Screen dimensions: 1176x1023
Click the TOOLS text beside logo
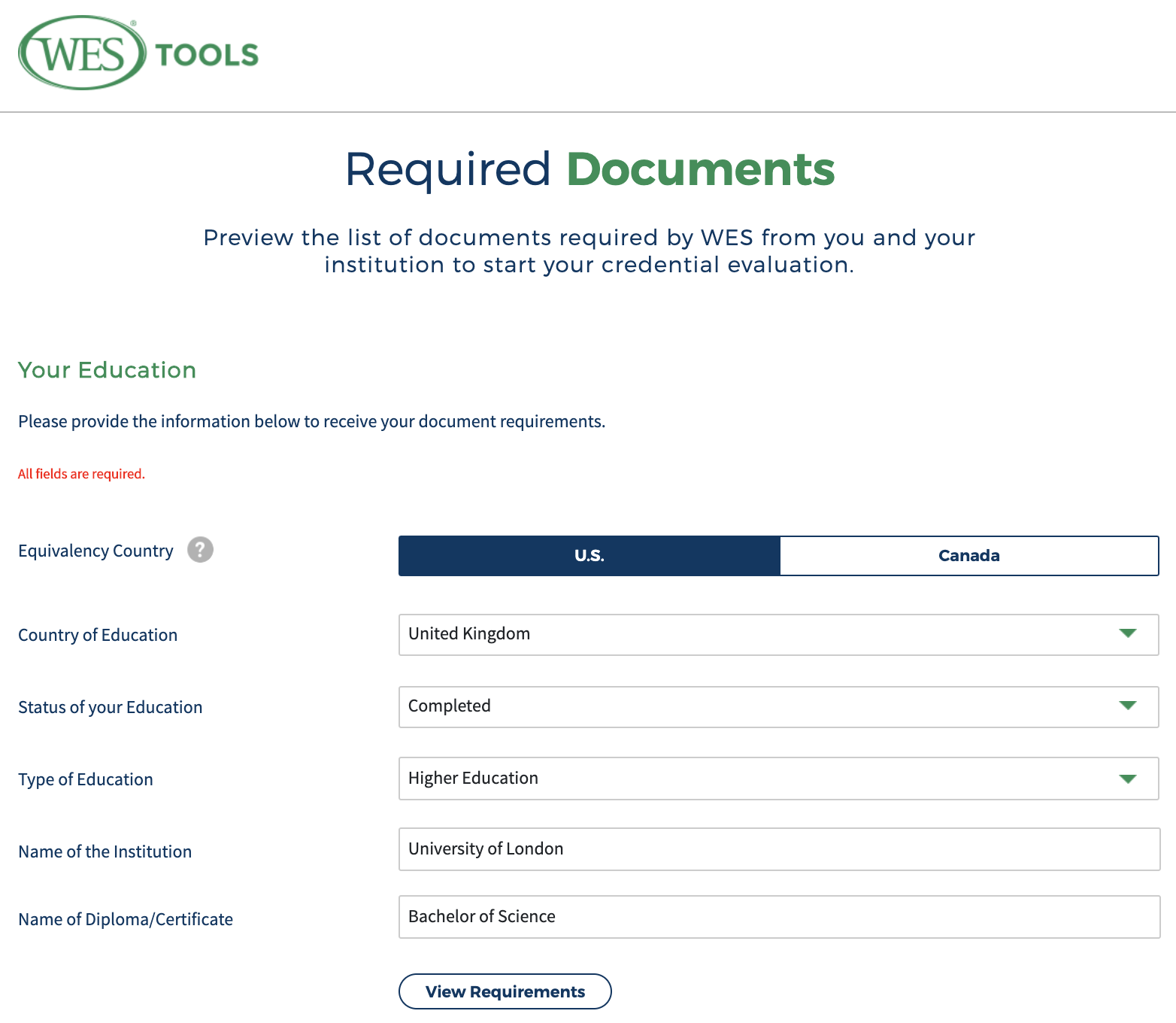click(x=207, y=55)
